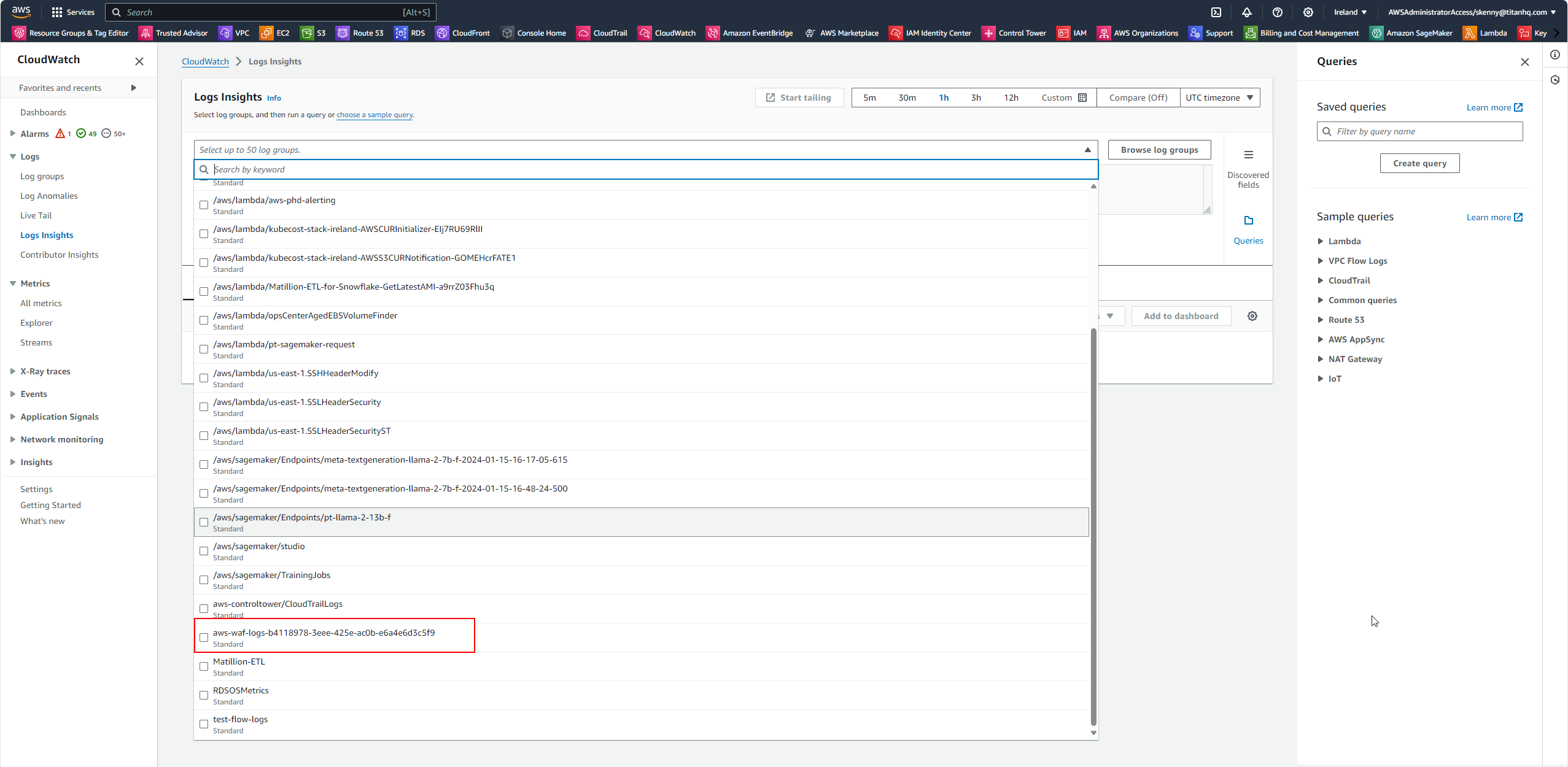Open the IAM shortcut icon
This screenshot has width=1568, height=767.
[1063, 33]
